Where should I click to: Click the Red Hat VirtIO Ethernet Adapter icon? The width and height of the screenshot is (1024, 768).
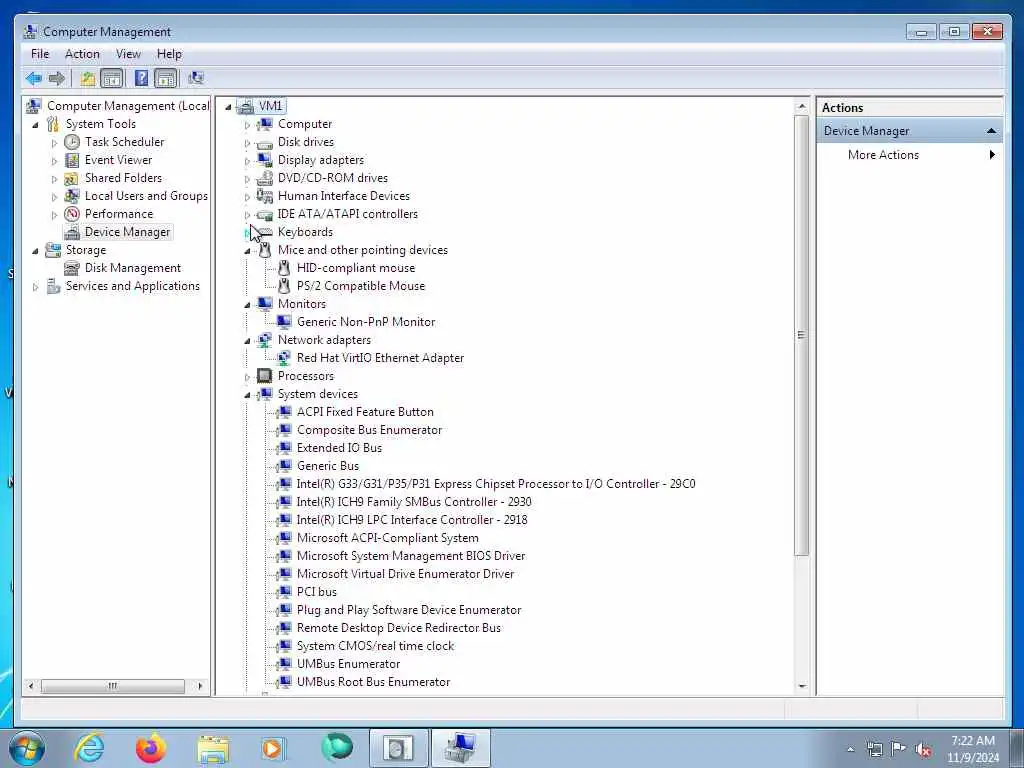tap(283, 358)
